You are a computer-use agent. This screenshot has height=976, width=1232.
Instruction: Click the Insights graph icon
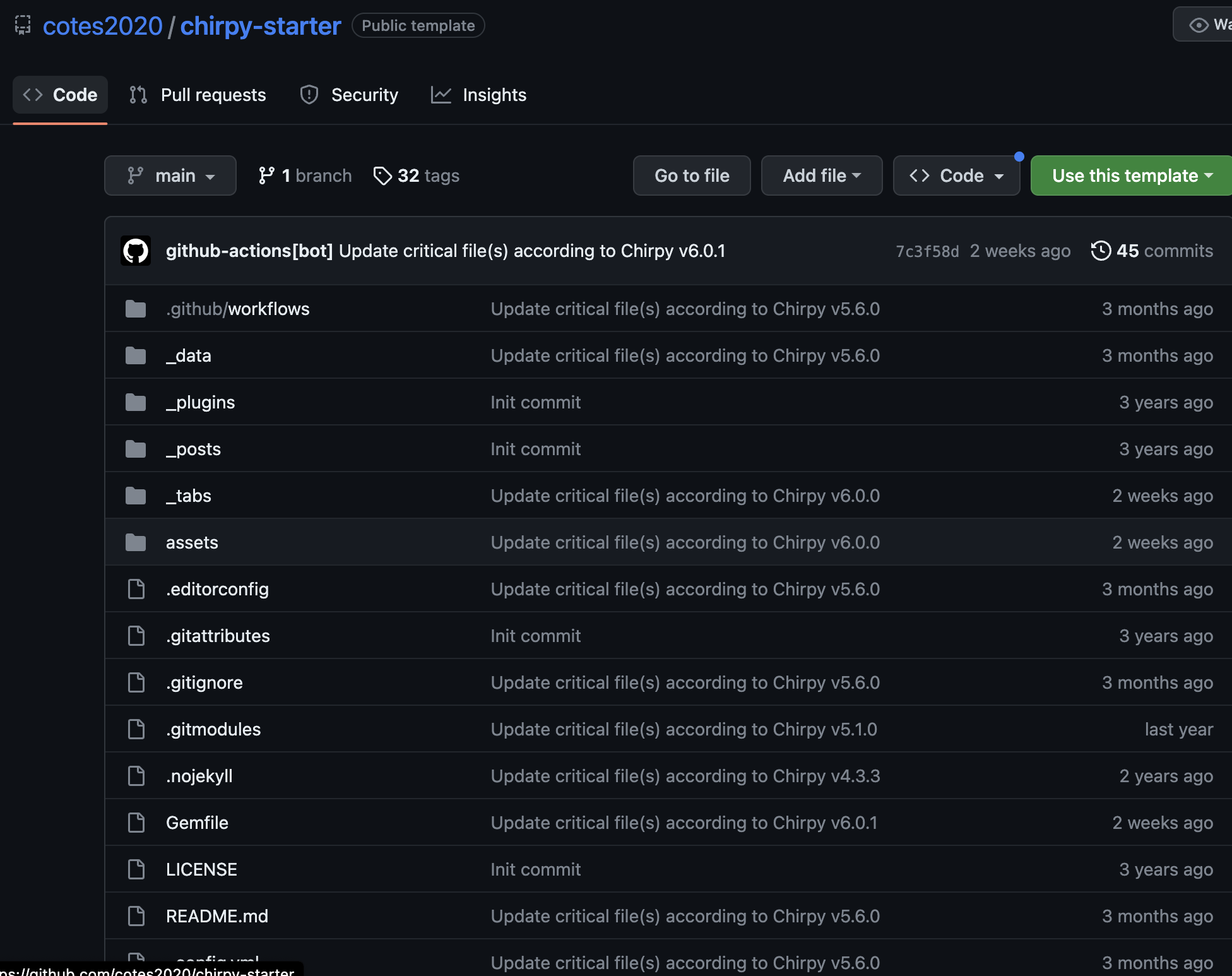[x=441, y=95]
